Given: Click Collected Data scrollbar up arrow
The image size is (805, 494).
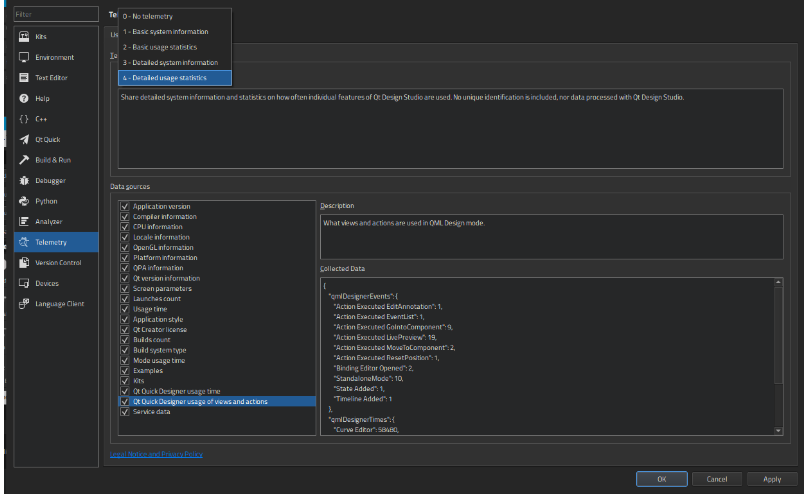Looking at the screenshot, I should [x=778, y=282].
